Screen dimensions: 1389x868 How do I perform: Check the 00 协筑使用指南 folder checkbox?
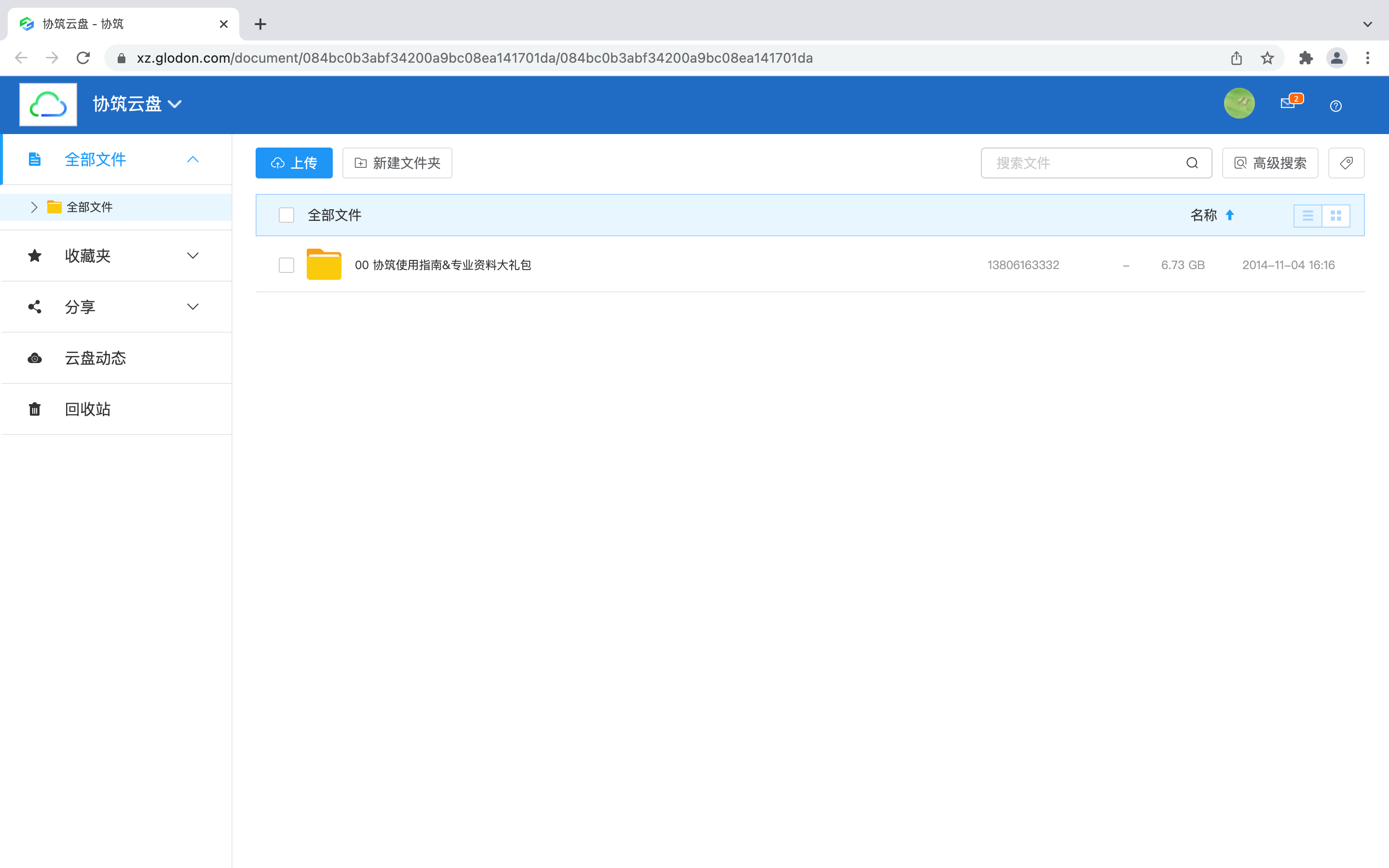[x=286, y=265]
